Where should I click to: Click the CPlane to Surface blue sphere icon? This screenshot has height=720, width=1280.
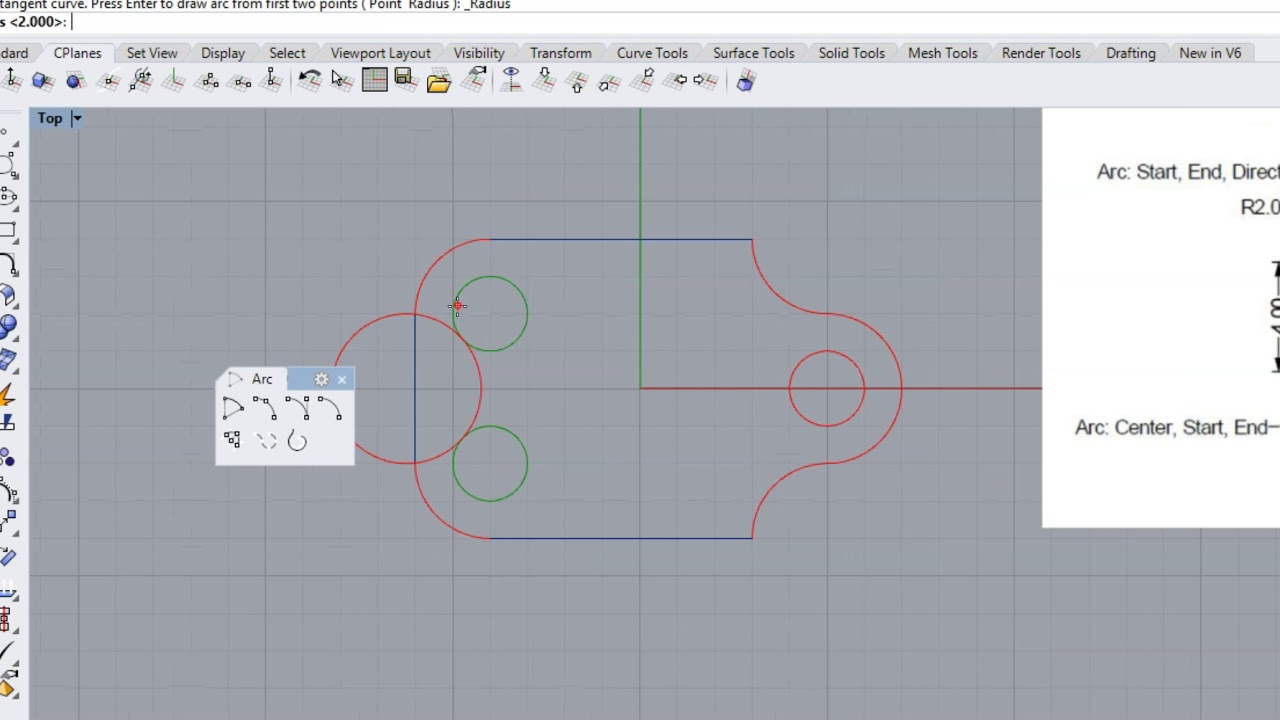click(x=75, y=81)
